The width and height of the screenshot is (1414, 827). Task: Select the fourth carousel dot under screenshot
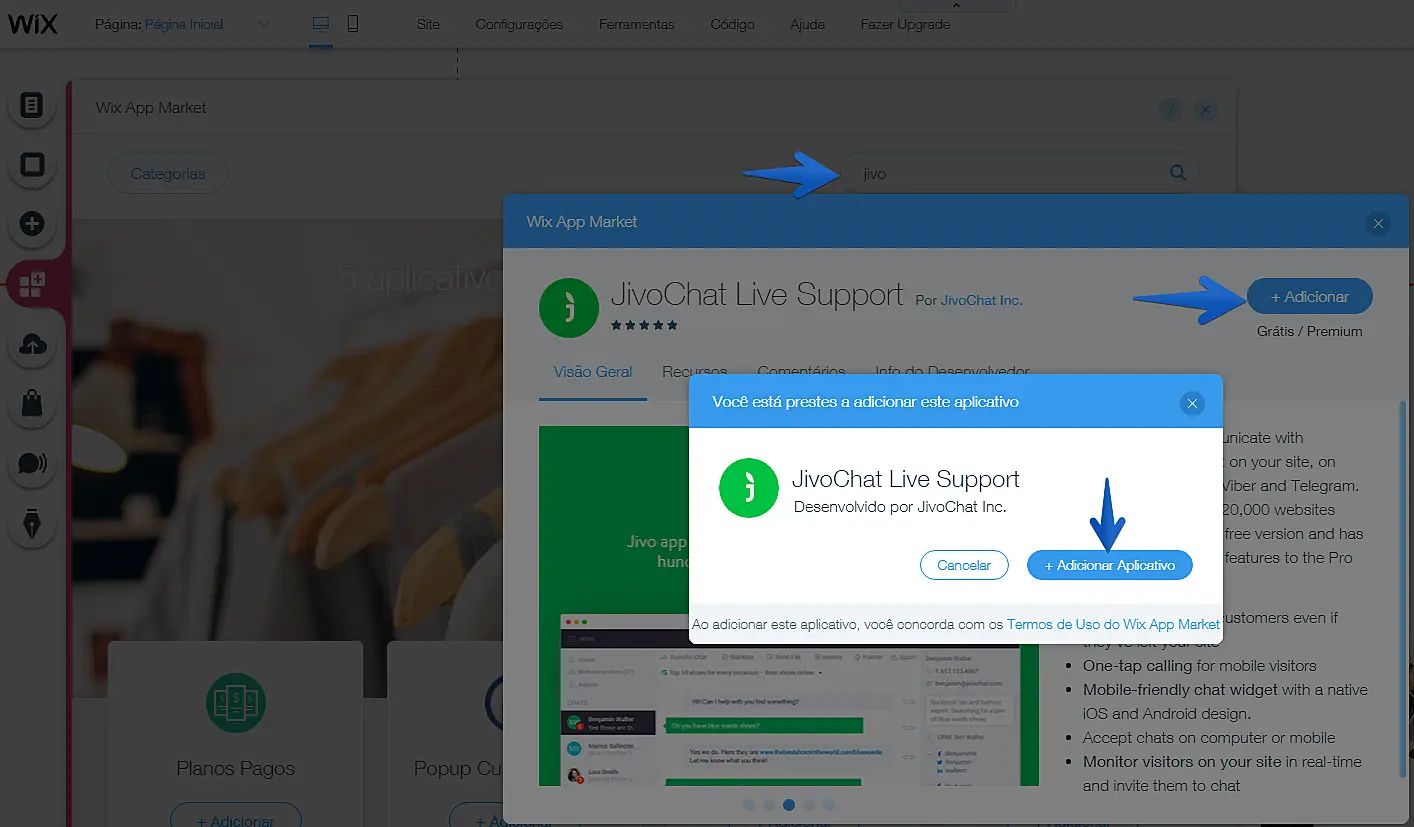(809, 804)
